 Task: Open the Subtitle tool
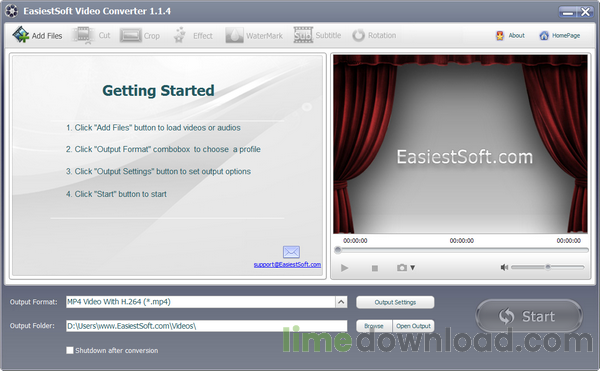click(303, 35)
